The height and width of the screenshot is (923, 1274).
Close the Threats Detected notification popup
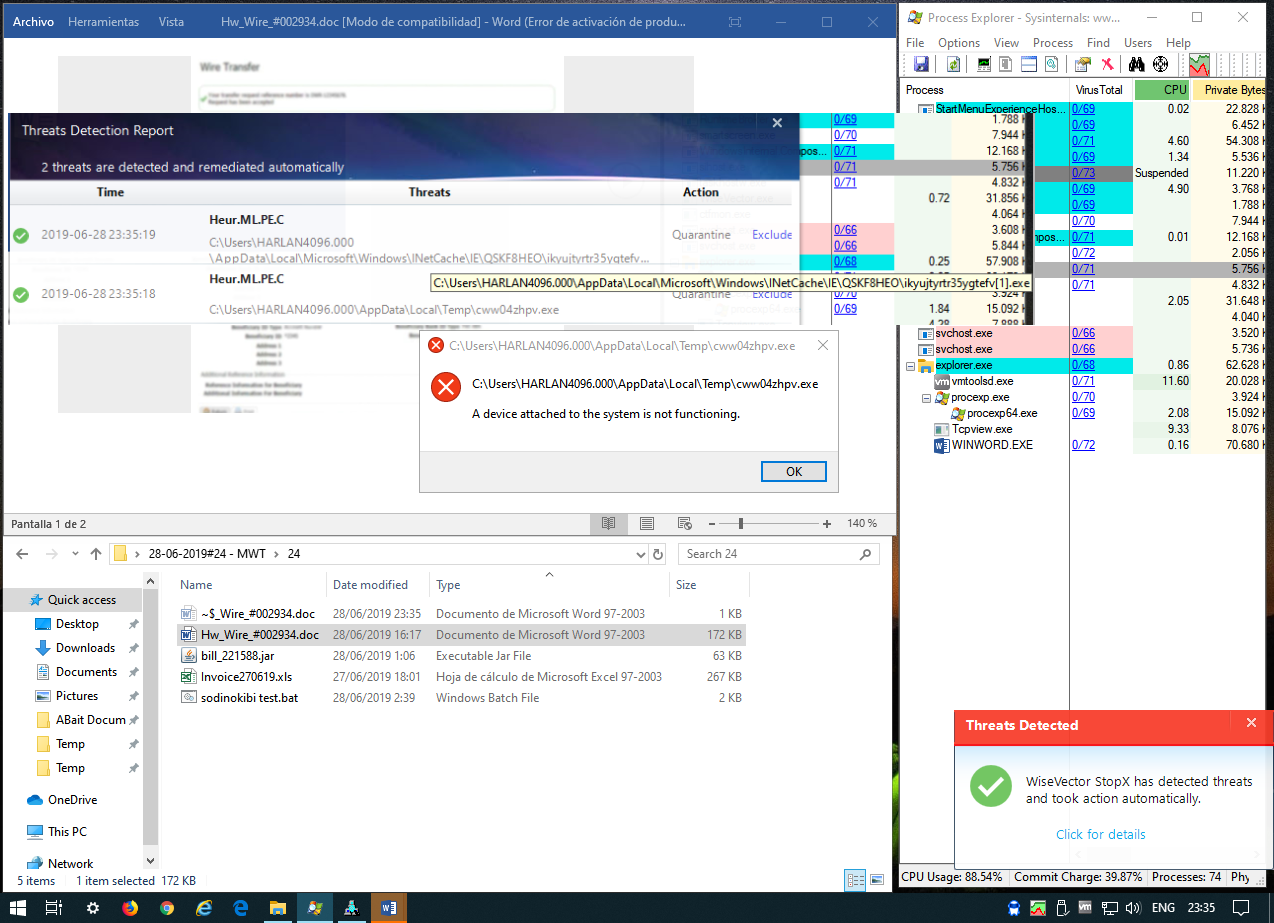click(x=1251, y=722)
